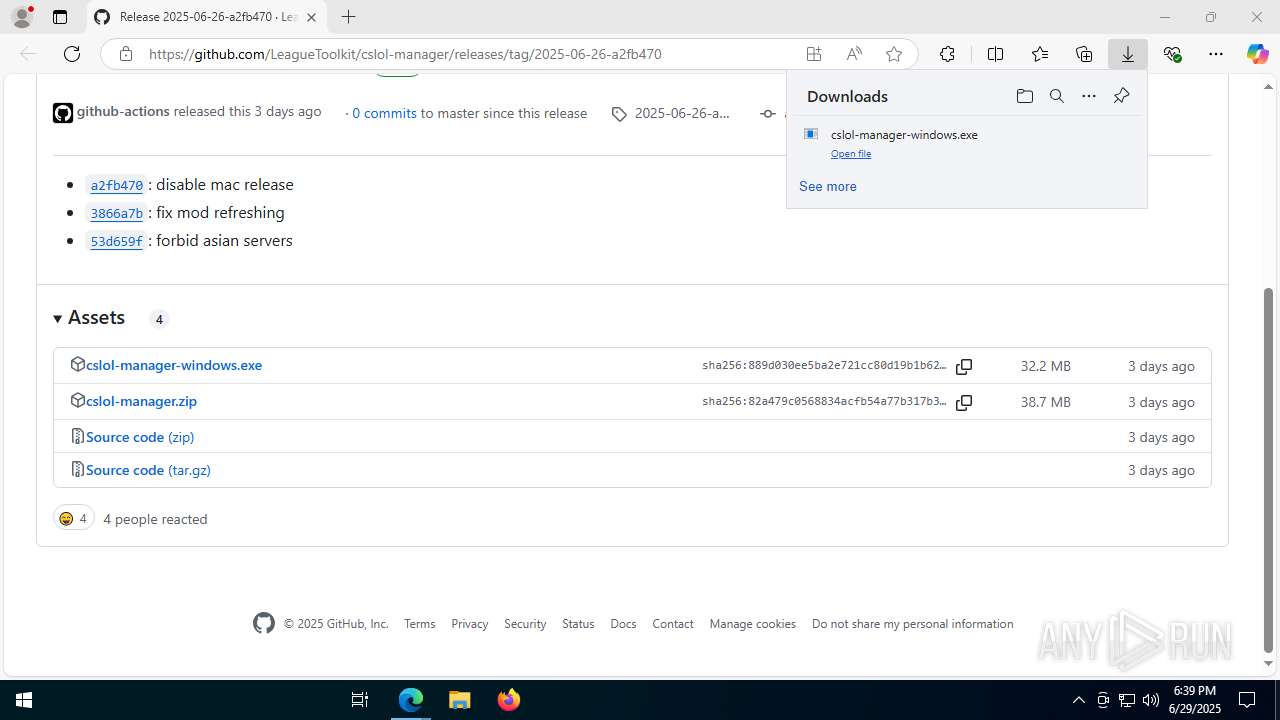The height and width of the screenshot is (720, 1280).
Task: Launch Firefox from taskbar
Action: [509, 700]
